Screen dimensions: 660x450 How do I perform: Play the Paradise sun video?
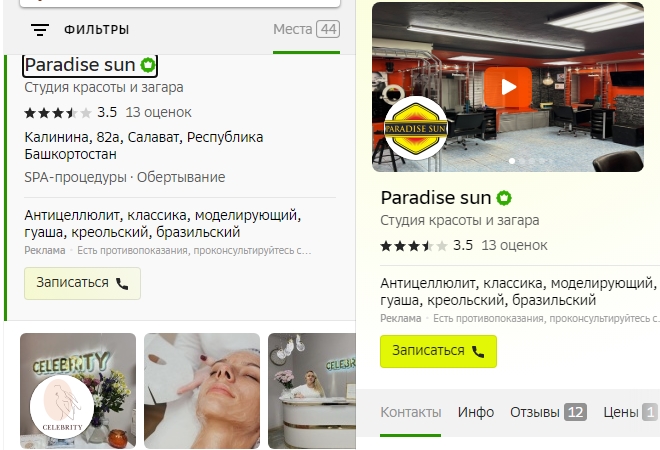pos(508,87)
